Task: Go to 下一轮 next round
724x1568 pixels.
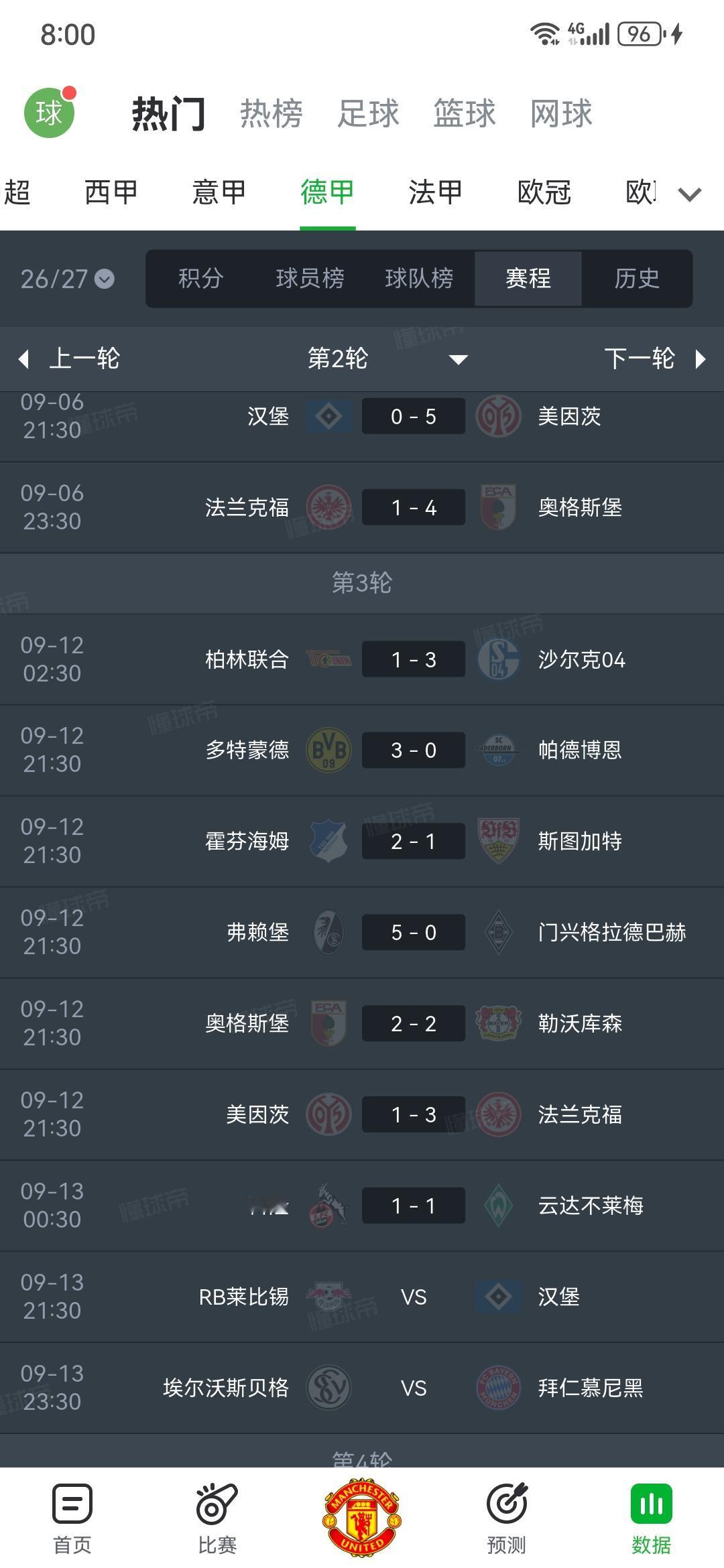Action: [655, 358]
